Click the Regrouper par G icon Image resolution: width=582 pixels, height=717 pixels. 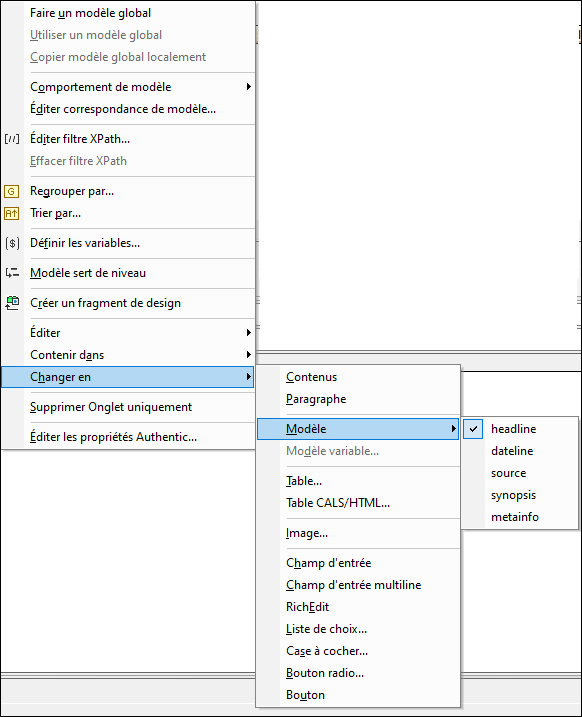pos(12,191)
